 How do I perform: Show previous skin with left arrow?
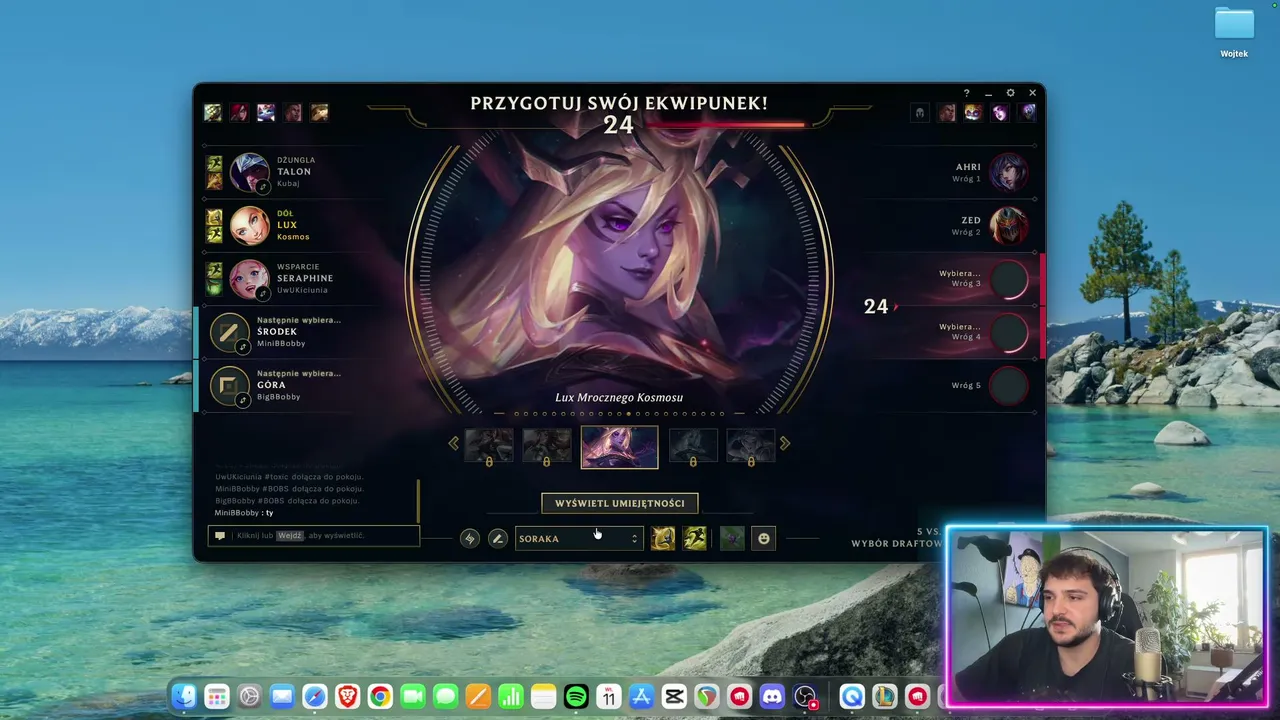coord(453,443)
